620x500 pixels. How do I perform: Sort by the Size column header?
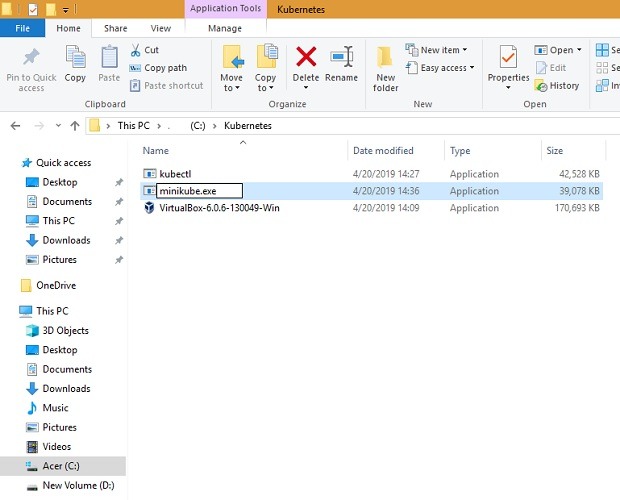tap(554, 151)
